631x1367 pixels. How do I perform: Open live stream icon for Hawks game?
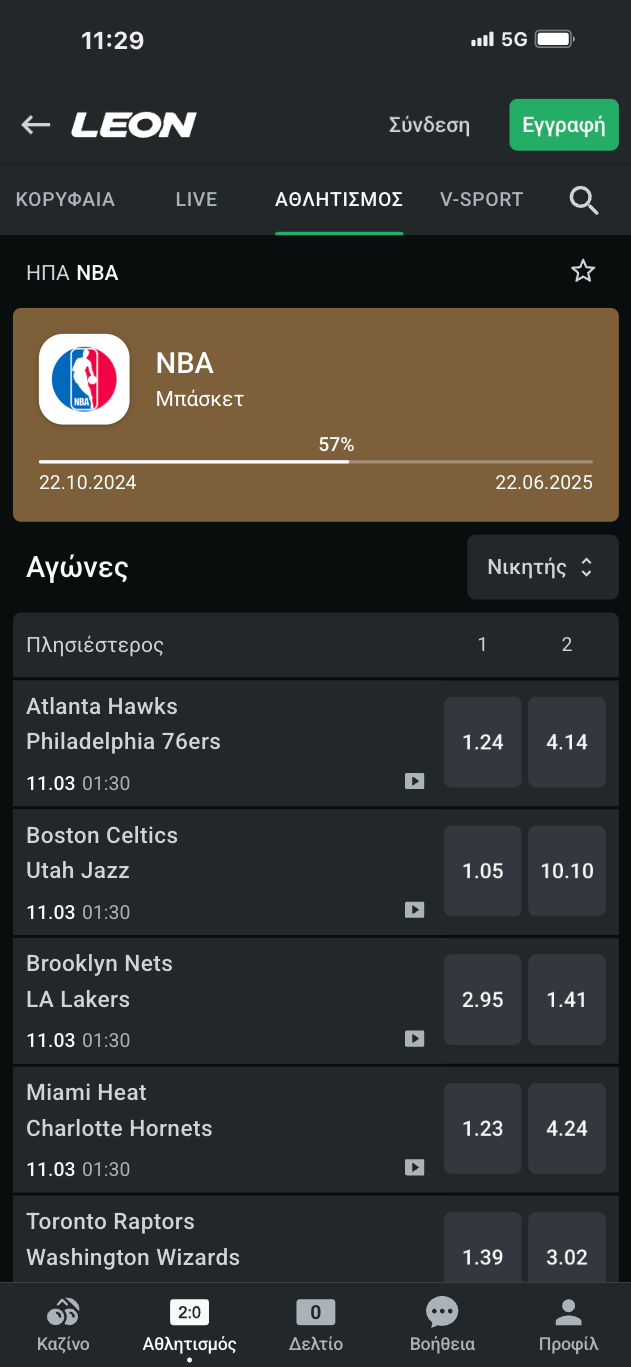pyautogui.click(x=414, y=782)
